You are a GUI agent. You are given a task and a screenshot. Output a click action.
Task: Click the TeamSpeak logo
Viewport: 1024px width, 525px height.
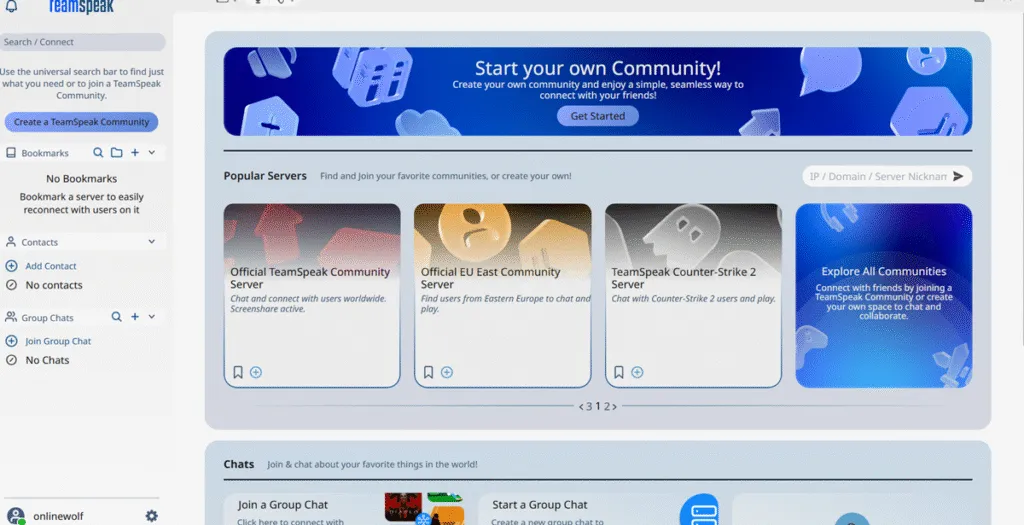(x=82, y=7)
